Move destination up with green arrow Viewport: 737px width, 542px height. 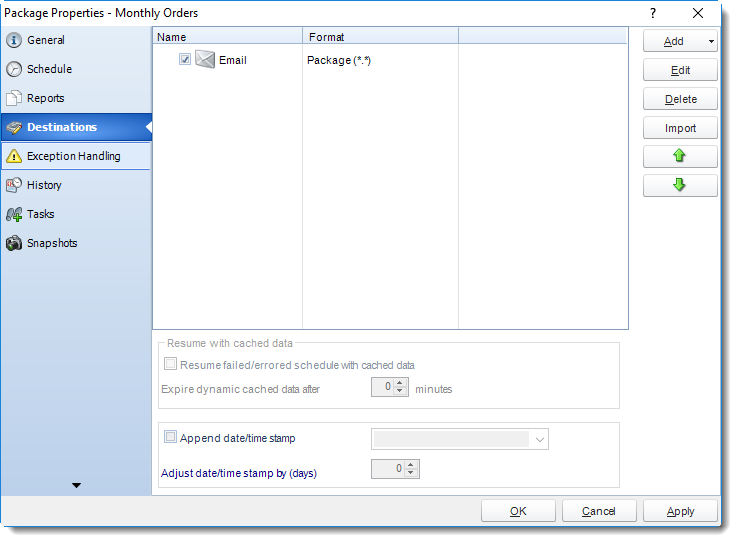(x=679, y=156)
